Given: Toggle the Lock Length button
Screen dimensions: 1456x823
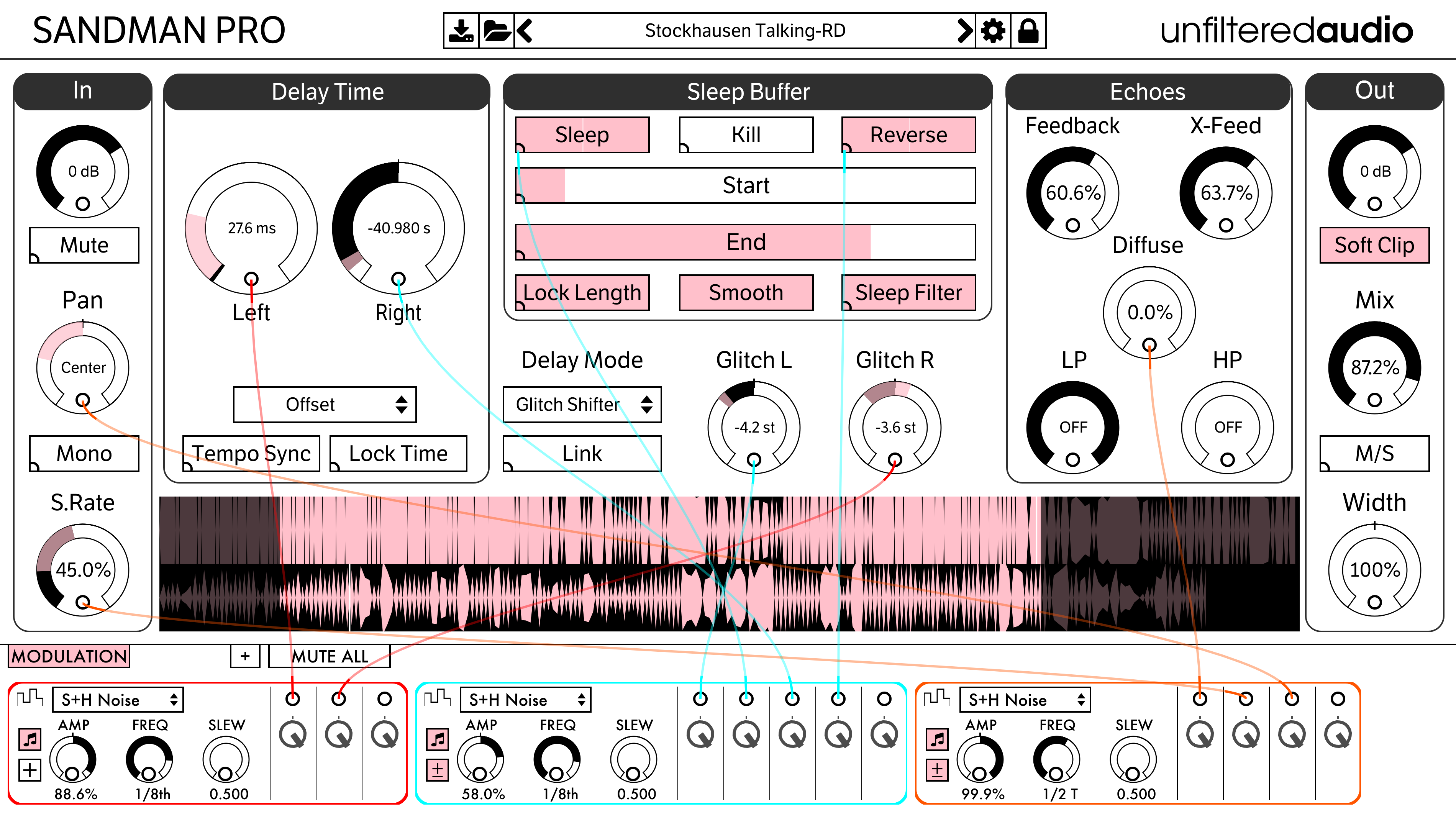Looking at the screenshot, I should point(582,293).
